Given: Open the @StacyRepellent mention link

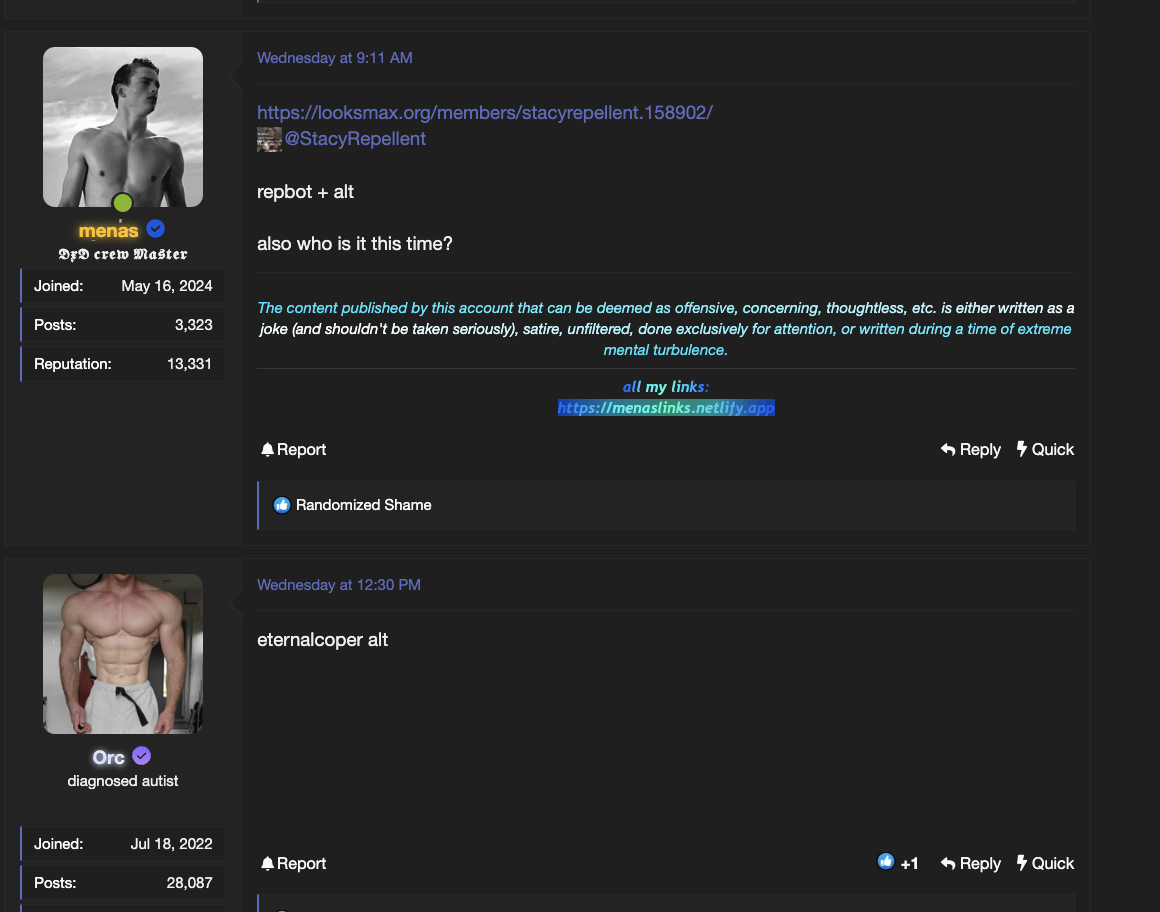Looking at the screenshot, I should click(355, 139).
